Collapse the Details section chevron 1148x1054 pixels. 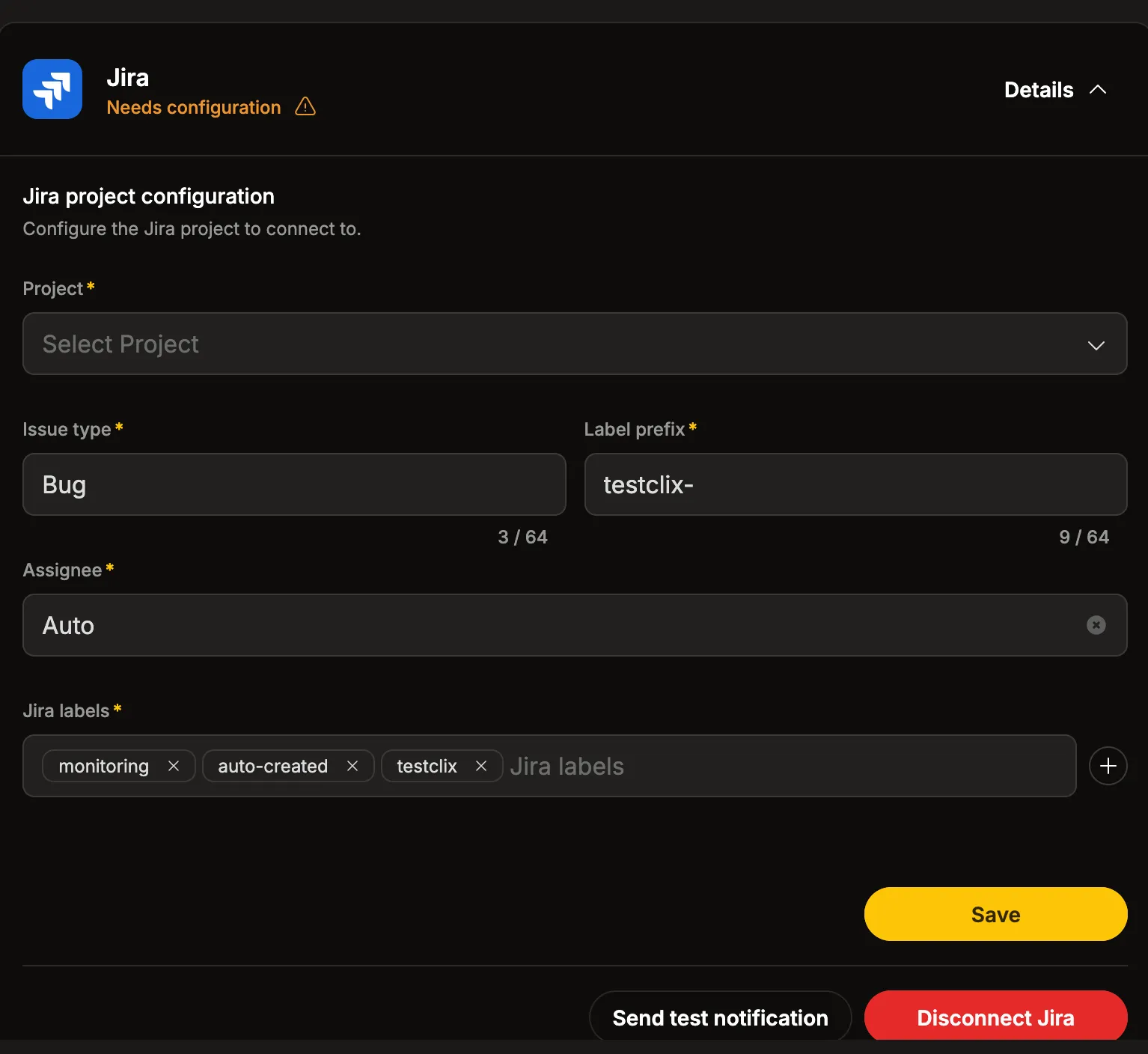pyautogui.click(x=1097, y=90)
